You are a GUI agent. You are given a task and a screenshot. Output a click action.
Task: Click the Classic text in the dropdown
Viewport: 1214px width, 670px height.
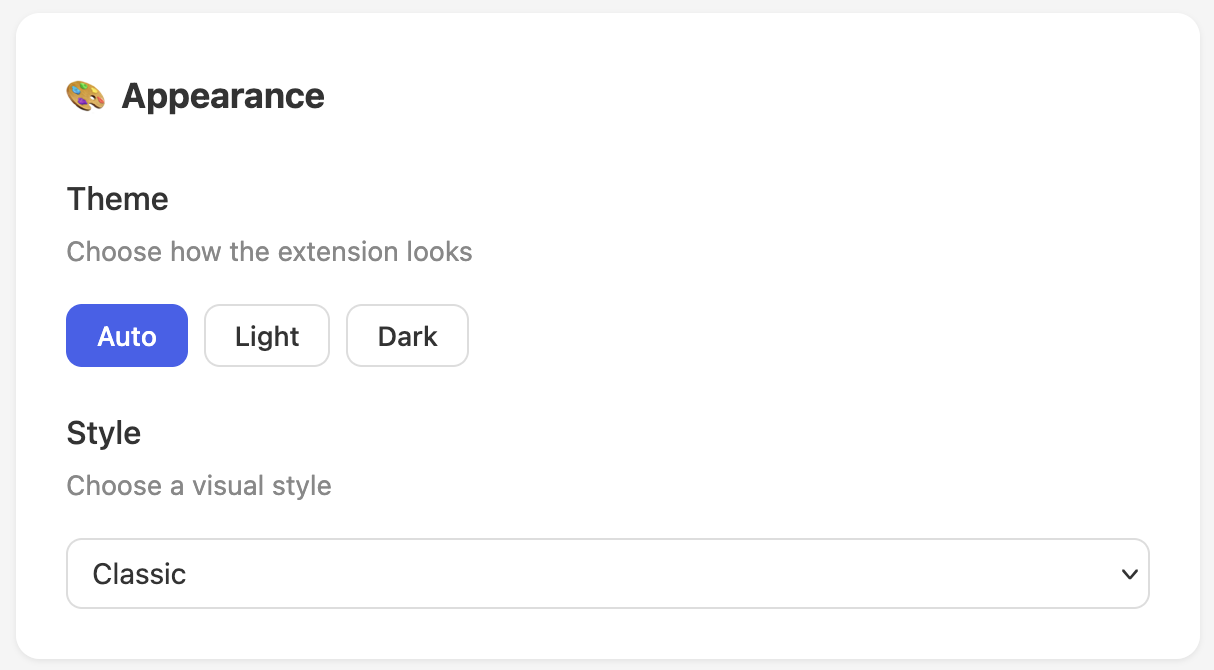(139, 573)
